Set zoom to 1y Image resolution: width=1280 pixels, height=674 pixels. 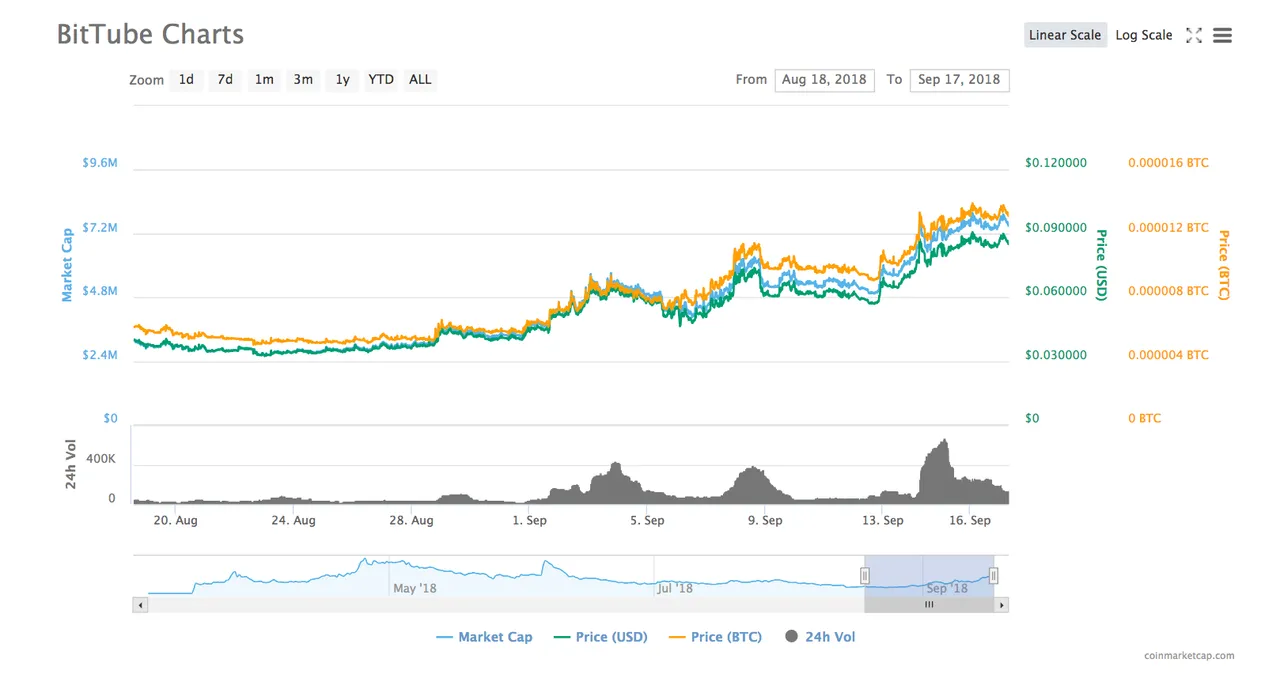[x=342, y=79]
